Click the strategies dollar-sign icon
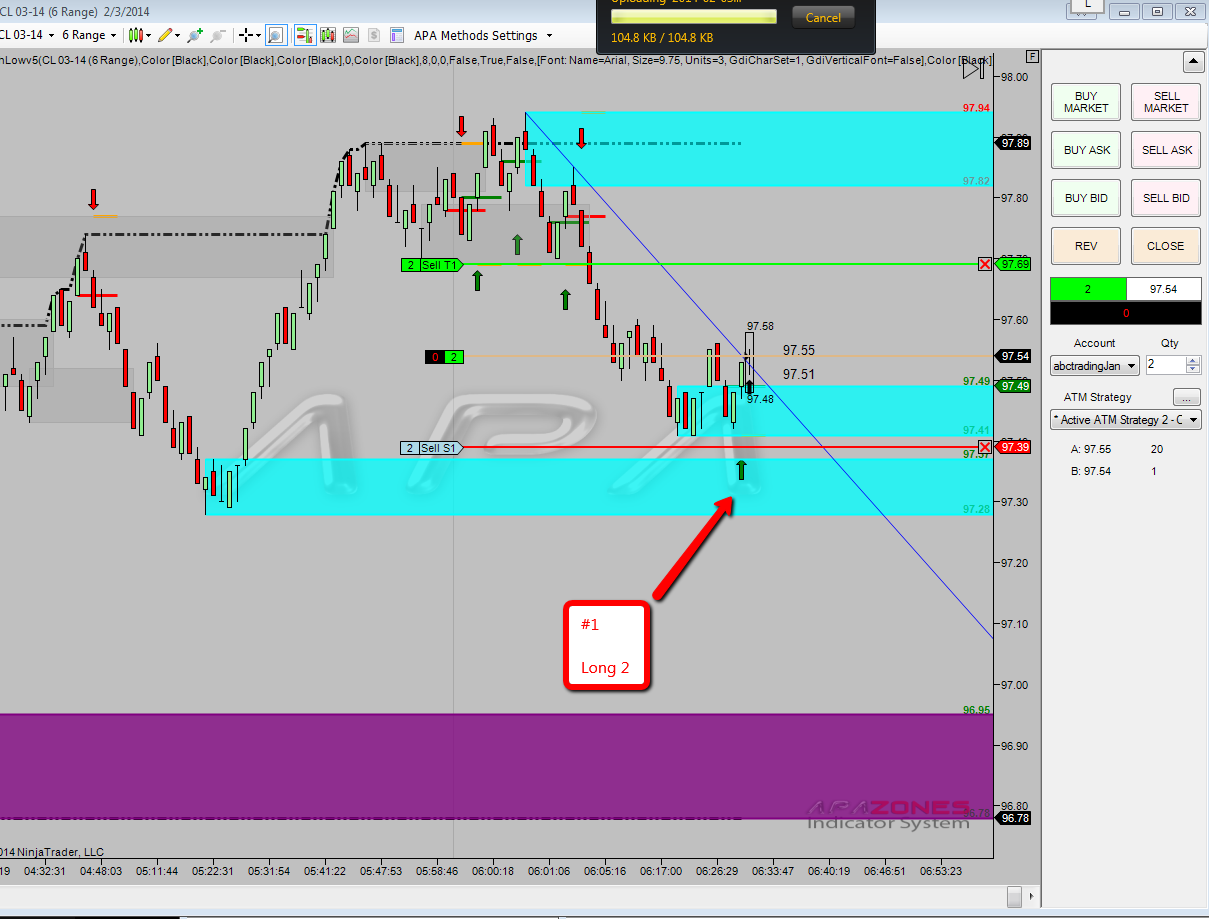 click(x=374, y=35)
